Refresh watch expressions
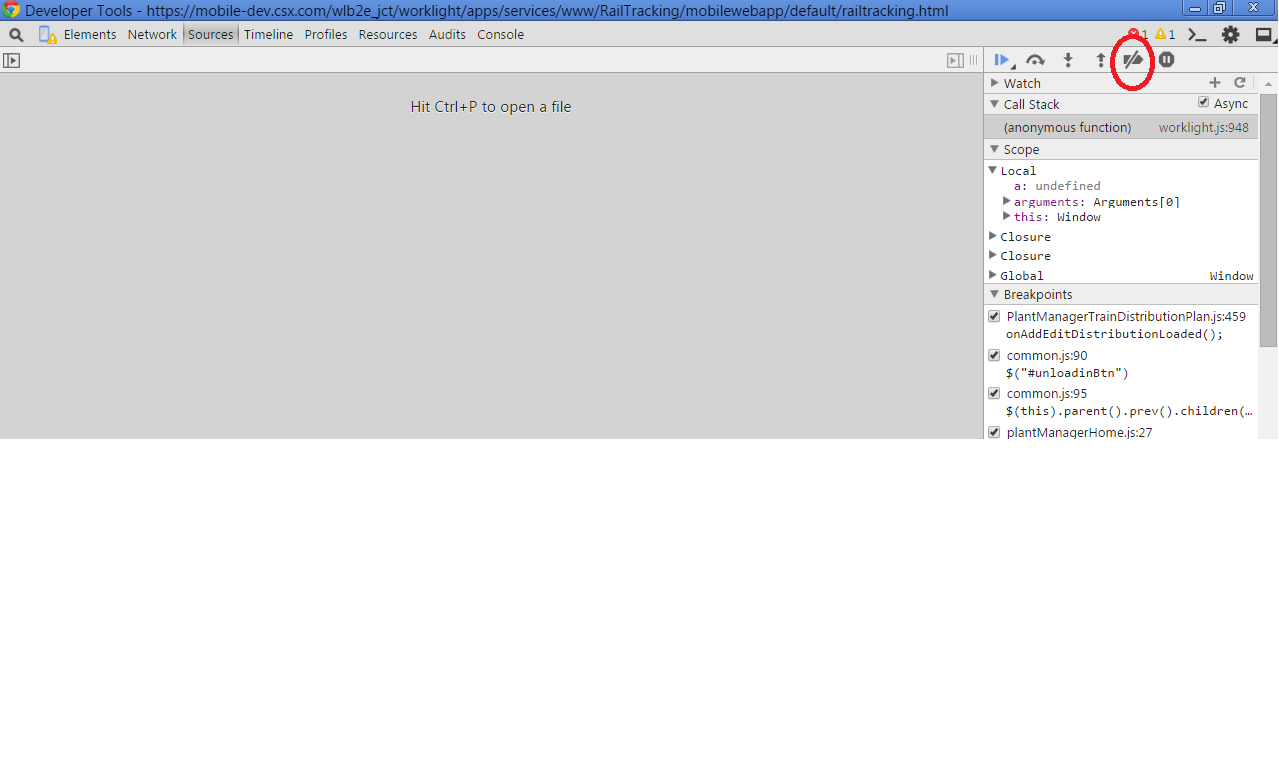Image resolution: width=1279 pixels, height=757 pixels. 1240,83
